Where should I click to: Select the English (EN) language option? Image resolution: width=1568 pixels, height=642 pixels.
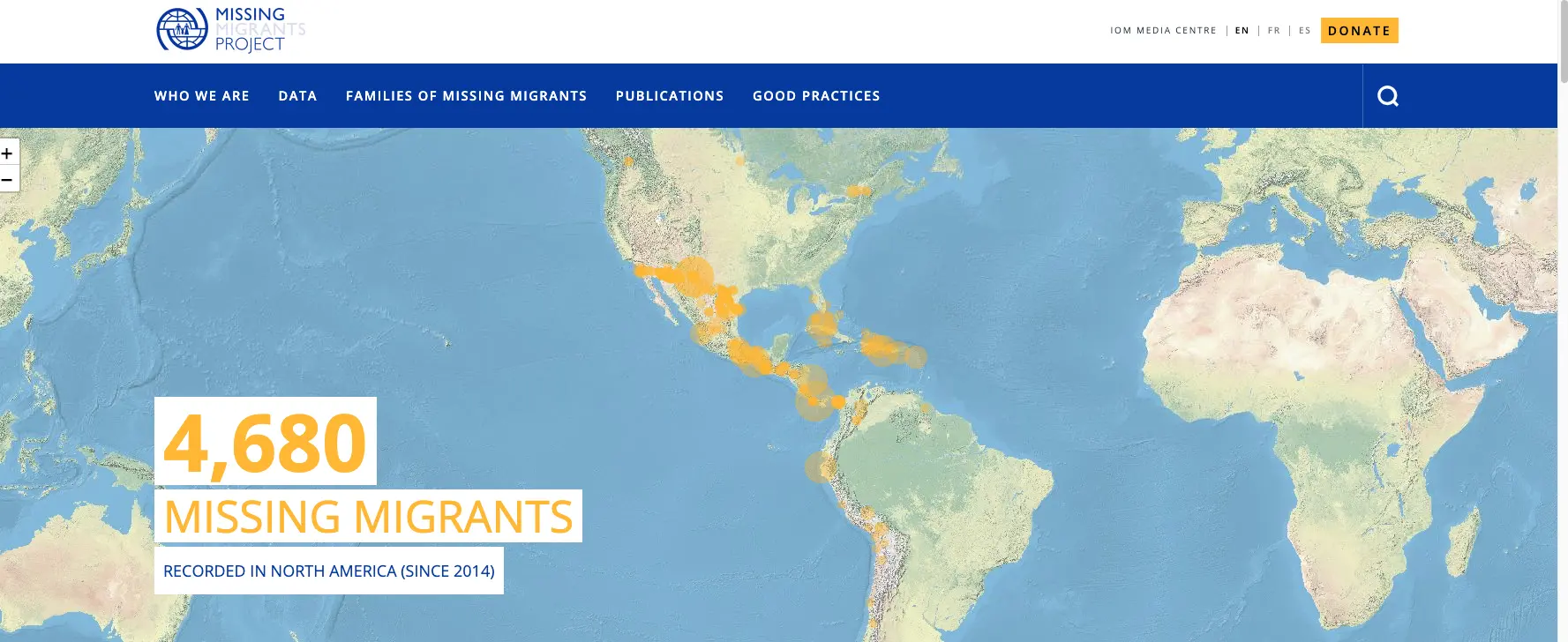(x=1242, y=31)
